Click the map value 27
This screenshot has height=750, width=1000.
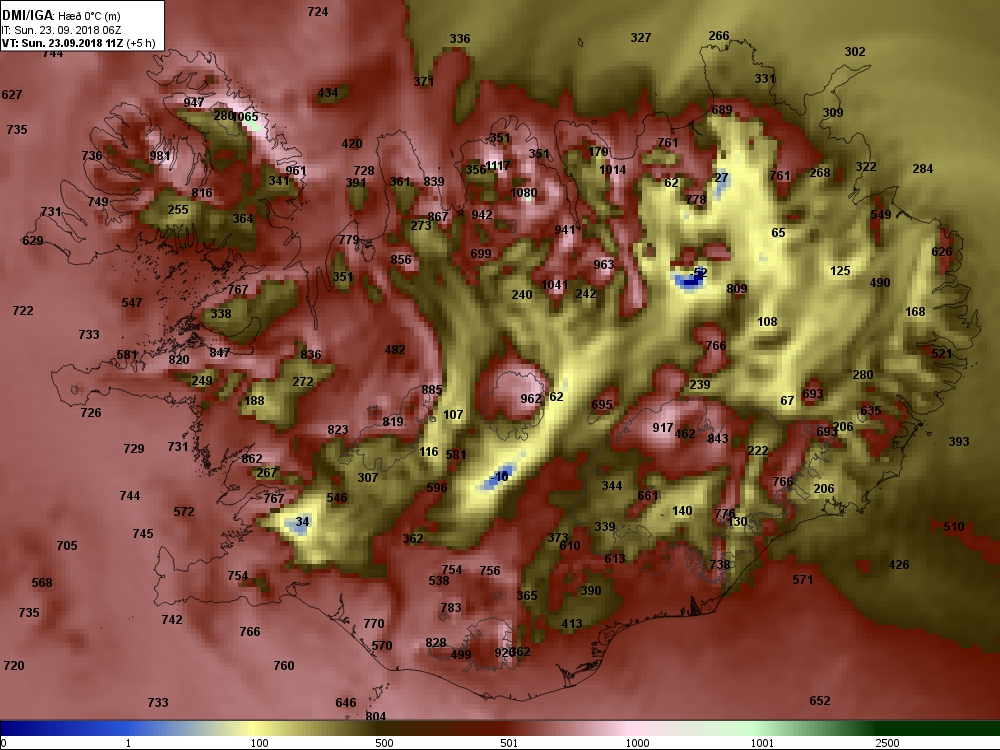coord(721,178)
